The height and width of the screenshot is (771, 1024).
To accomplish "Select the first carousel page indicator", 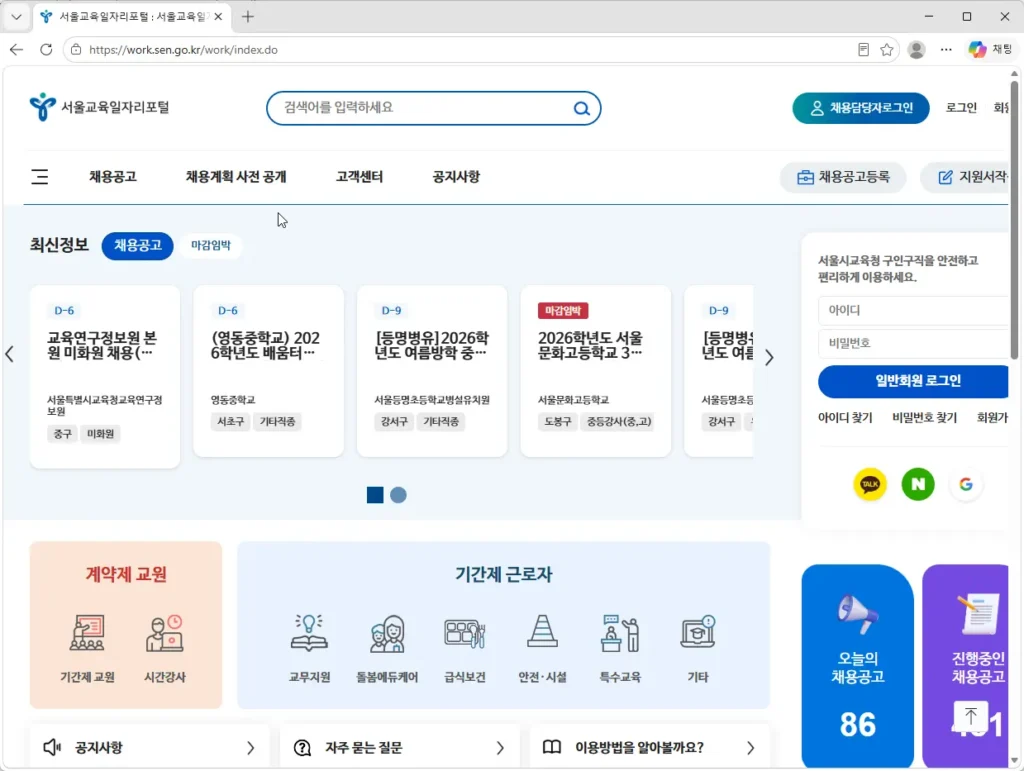I will pyautogui.click(x=375, y=495).
